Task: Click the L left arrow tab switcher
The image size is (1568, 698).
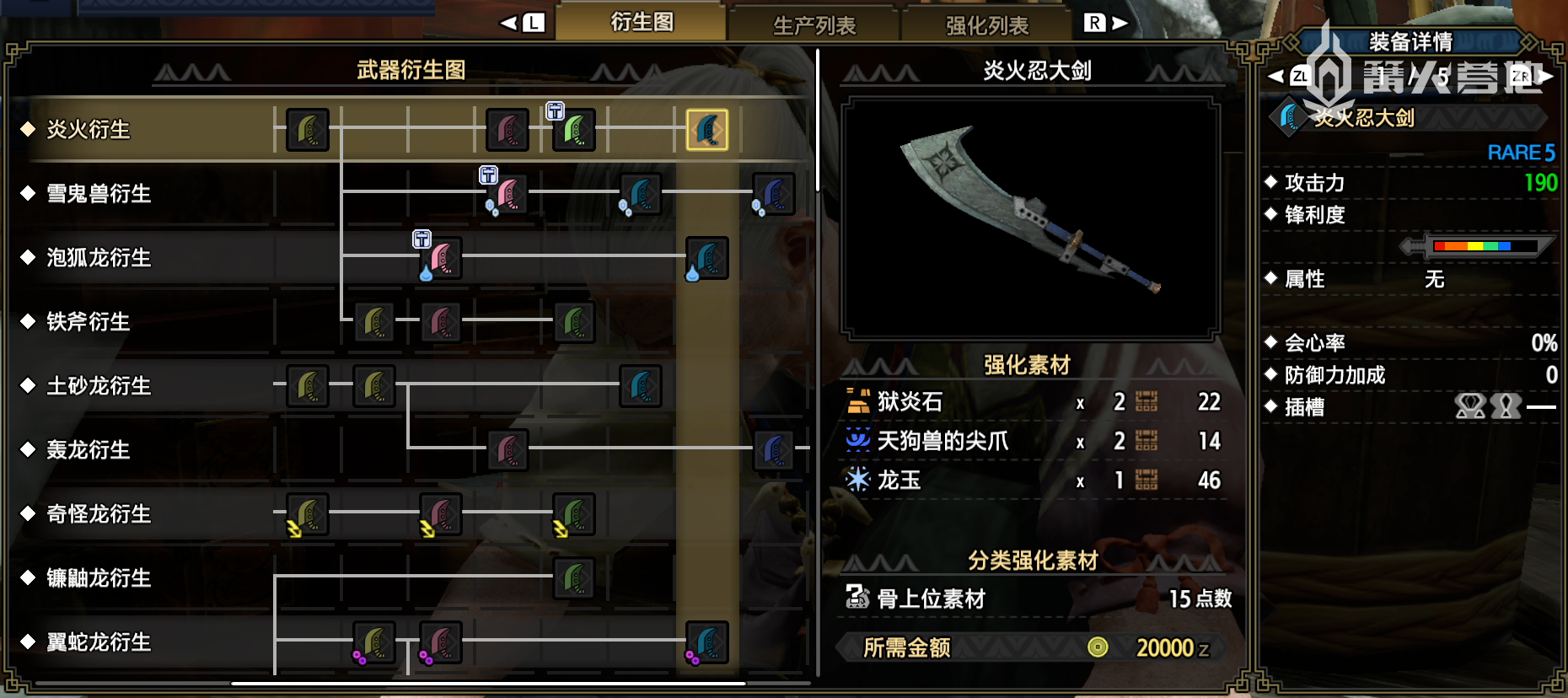Action: [523, 23]
